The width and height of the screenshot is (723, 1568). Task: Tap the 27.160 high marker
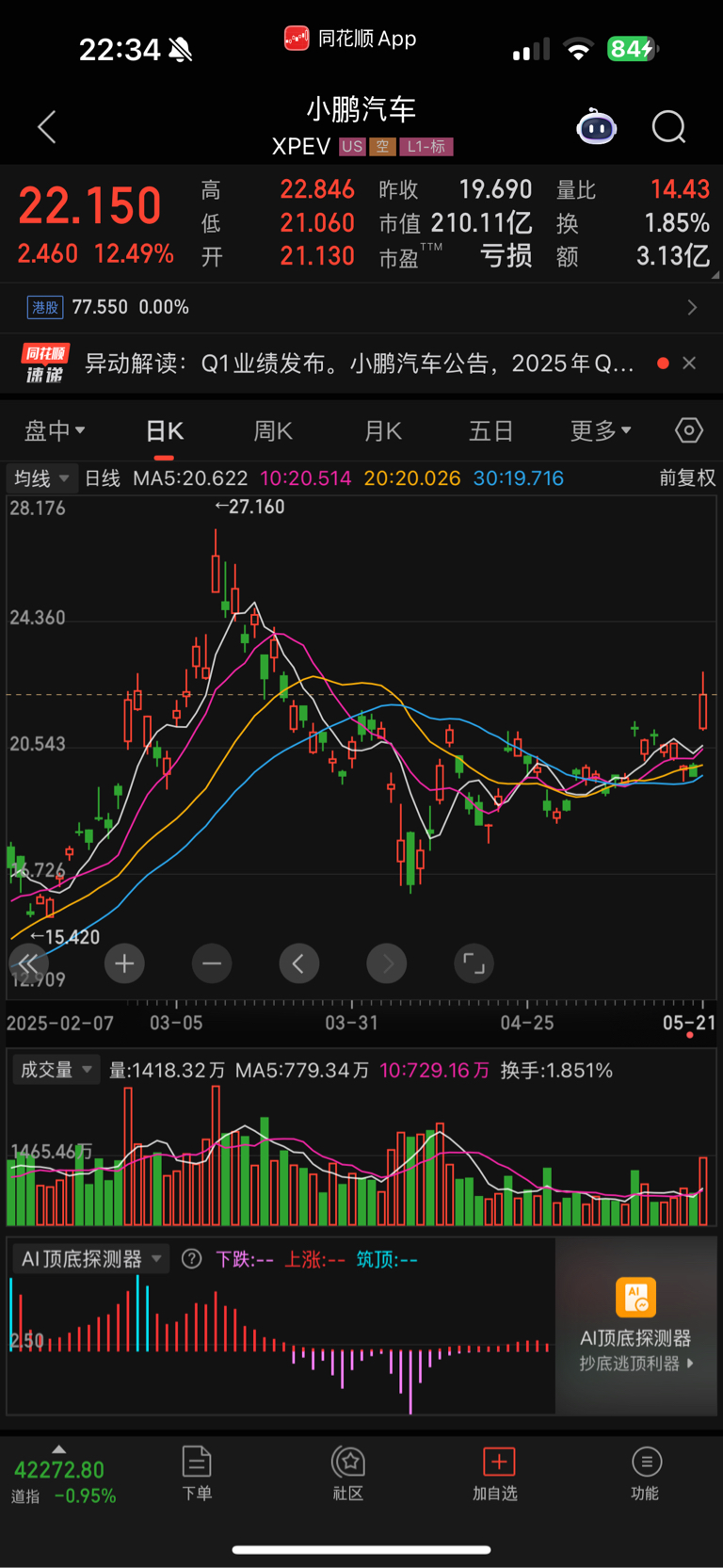(x=249, y=507)
